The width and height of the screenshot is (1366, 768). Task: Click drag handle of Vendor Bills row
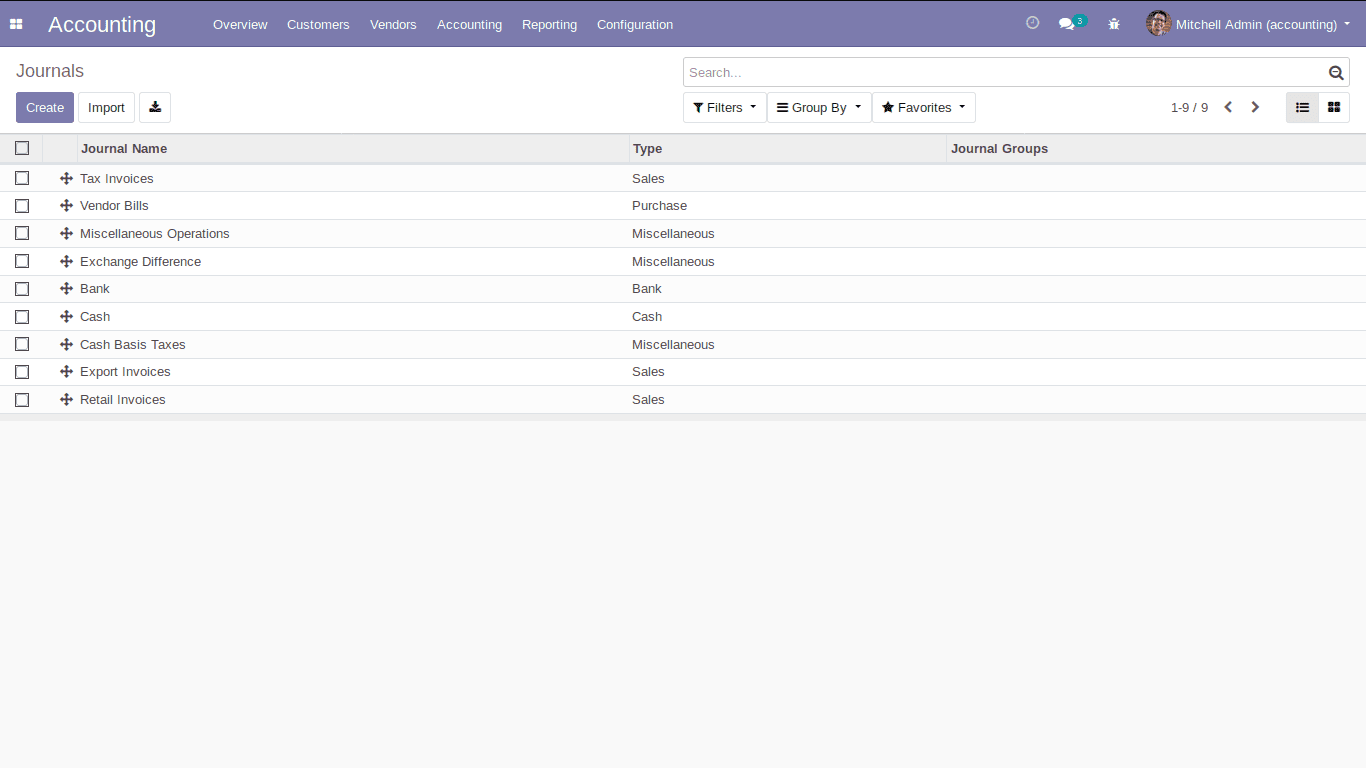click(x=66, y=206)
